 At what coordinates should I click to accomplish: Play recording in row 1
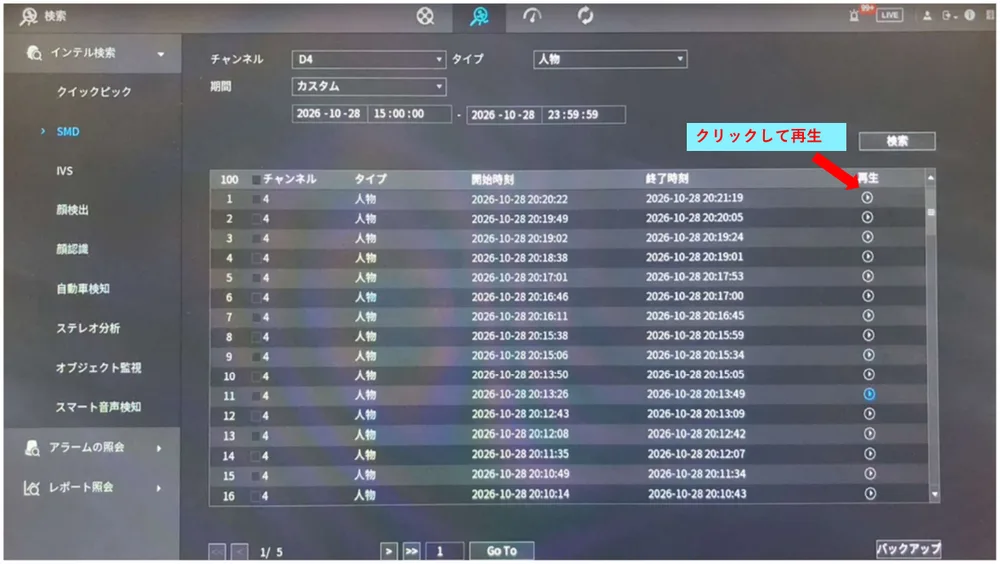click(867, 198)
